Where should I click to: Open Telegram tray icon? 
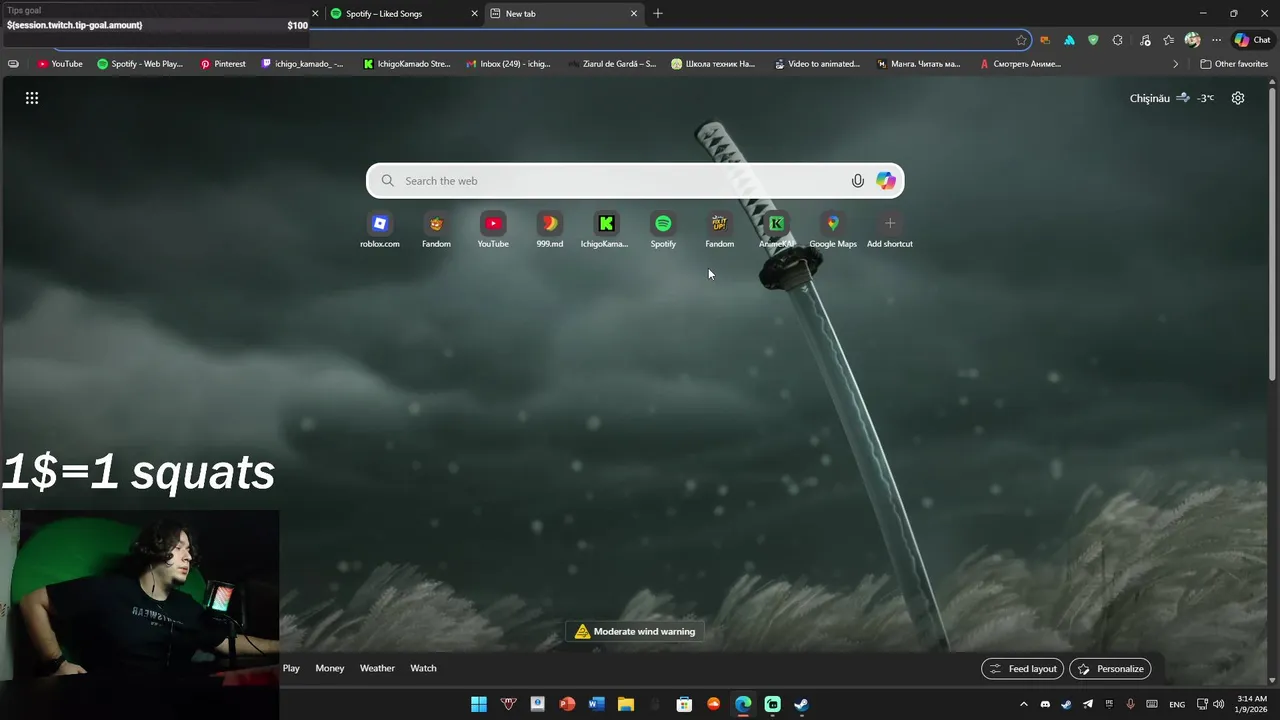point(1088,704)
